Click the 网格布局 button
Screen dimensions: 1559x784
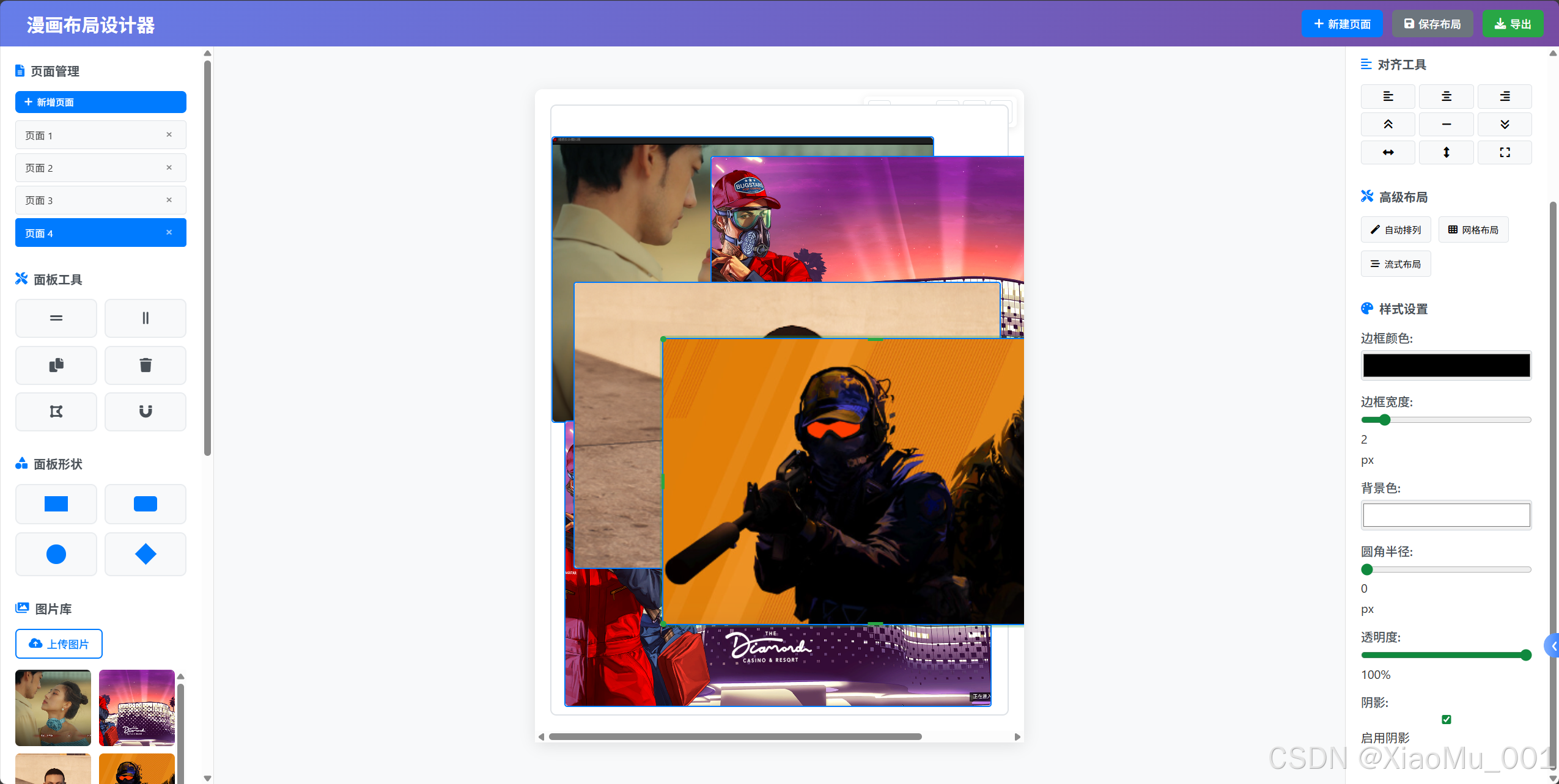[1473, 230]
